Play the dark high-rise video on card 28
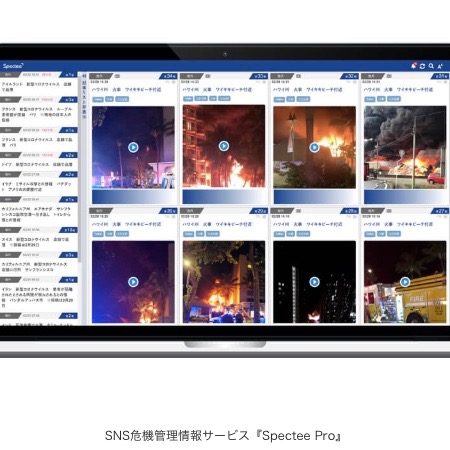Screen dimensions: 450x450 tap(314, 282)
